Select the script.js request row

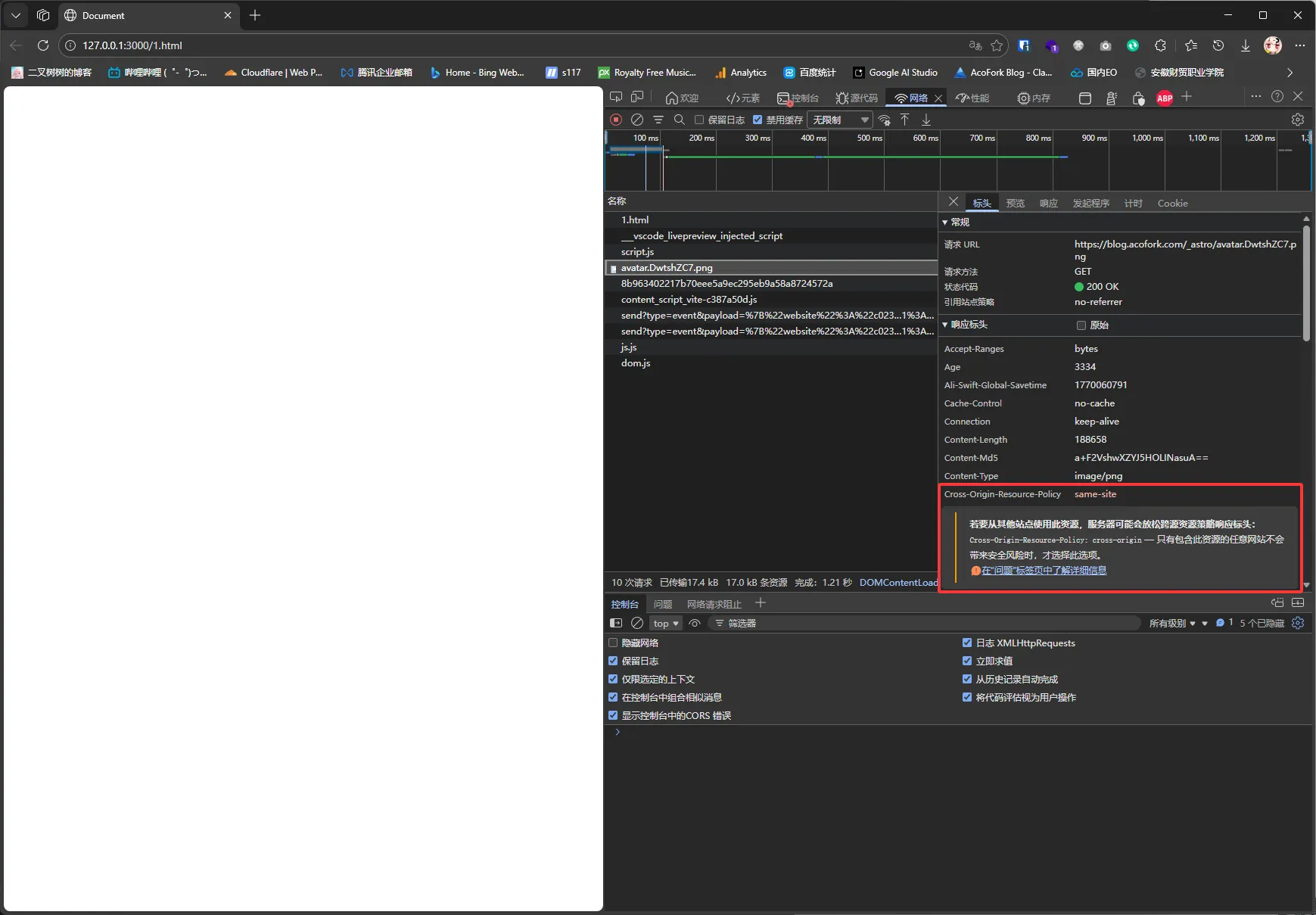(637, 252)
